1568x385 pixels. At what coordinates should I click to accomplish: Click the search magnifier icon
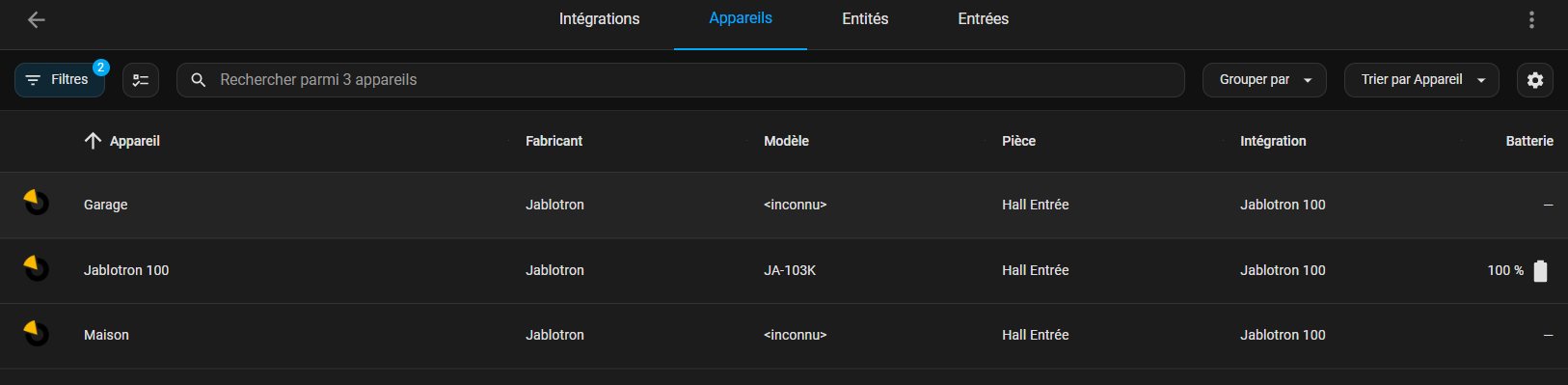click(198, 80)
